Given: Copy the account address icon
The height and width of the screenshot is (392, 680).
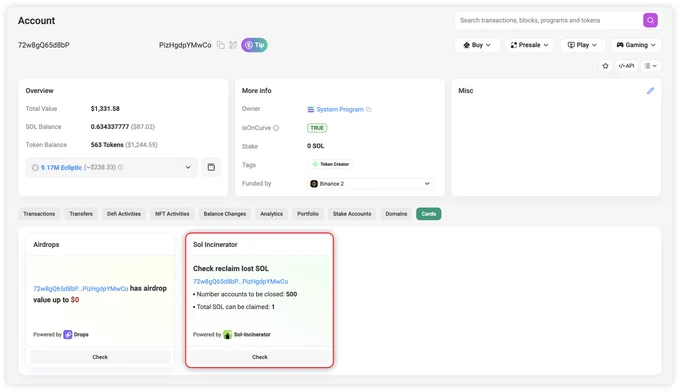Looking at the screenshot, I should [x=221, y=45].
